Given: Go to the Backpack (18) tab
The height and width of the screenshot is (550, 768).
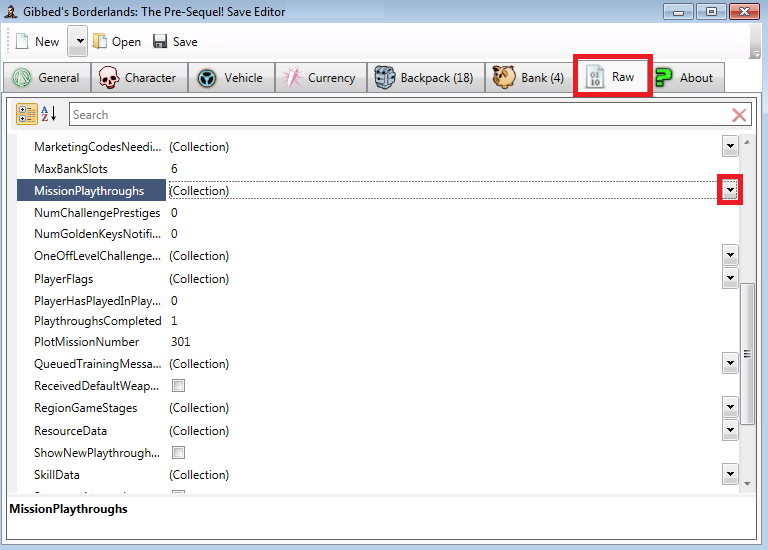Looking at the screenshot, I should point(426,77).
